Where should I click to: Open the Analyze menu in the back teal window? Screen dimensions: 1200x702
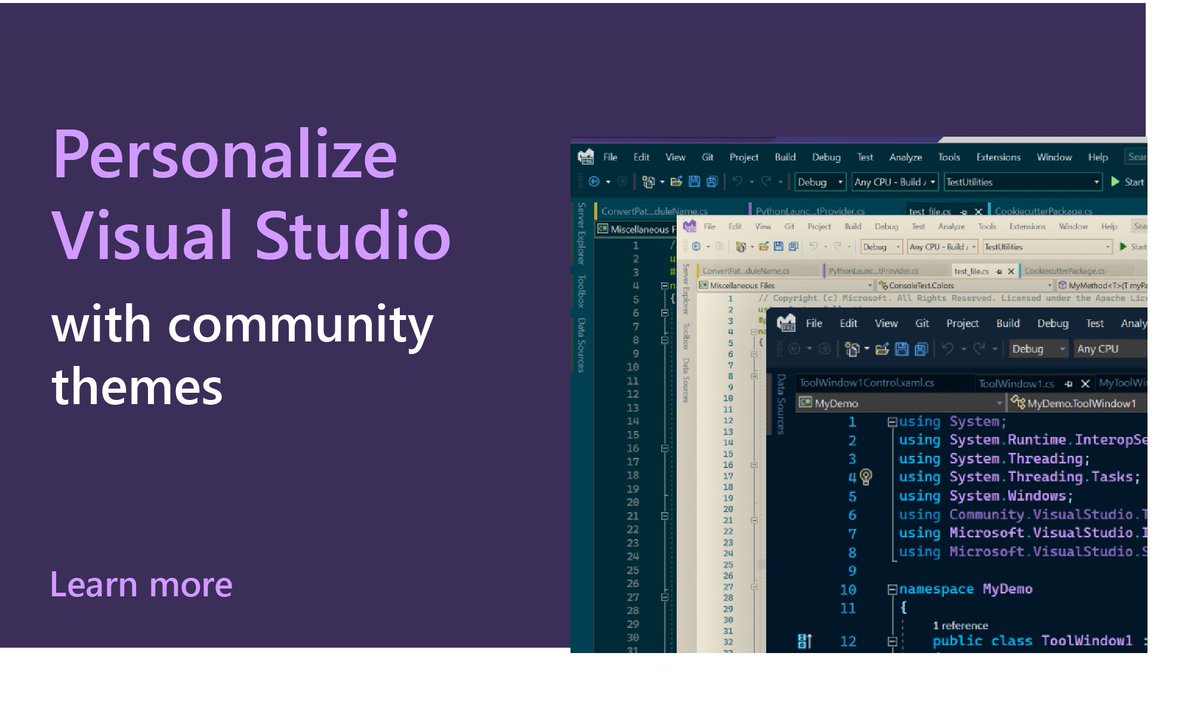[x=906, y=157]
